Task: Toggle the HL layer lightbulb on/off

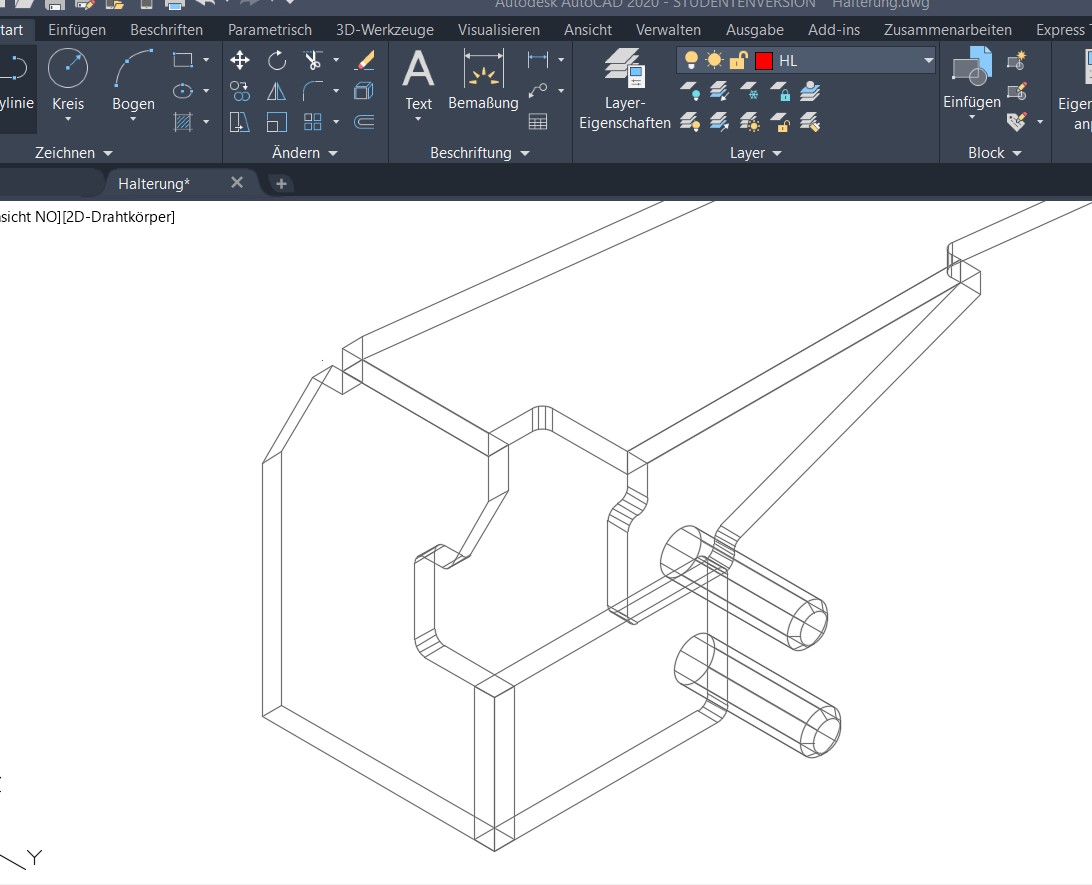Action: point(691,61)
